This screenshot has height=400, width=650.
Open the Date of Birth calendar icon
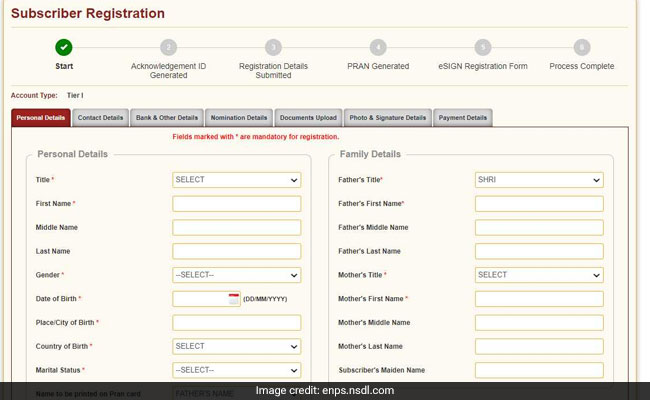(234, 299)
